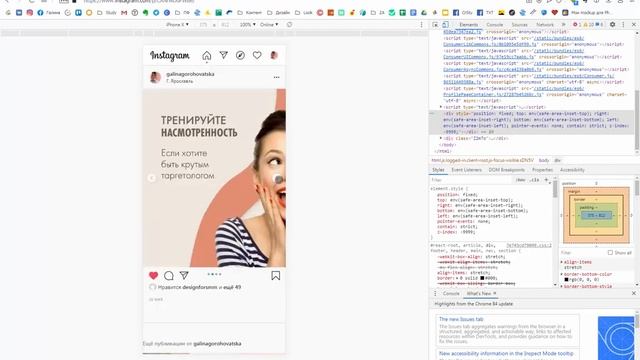
Task: Expand the collapsed script node in Elements tree
Action: (x=441, y=107)
